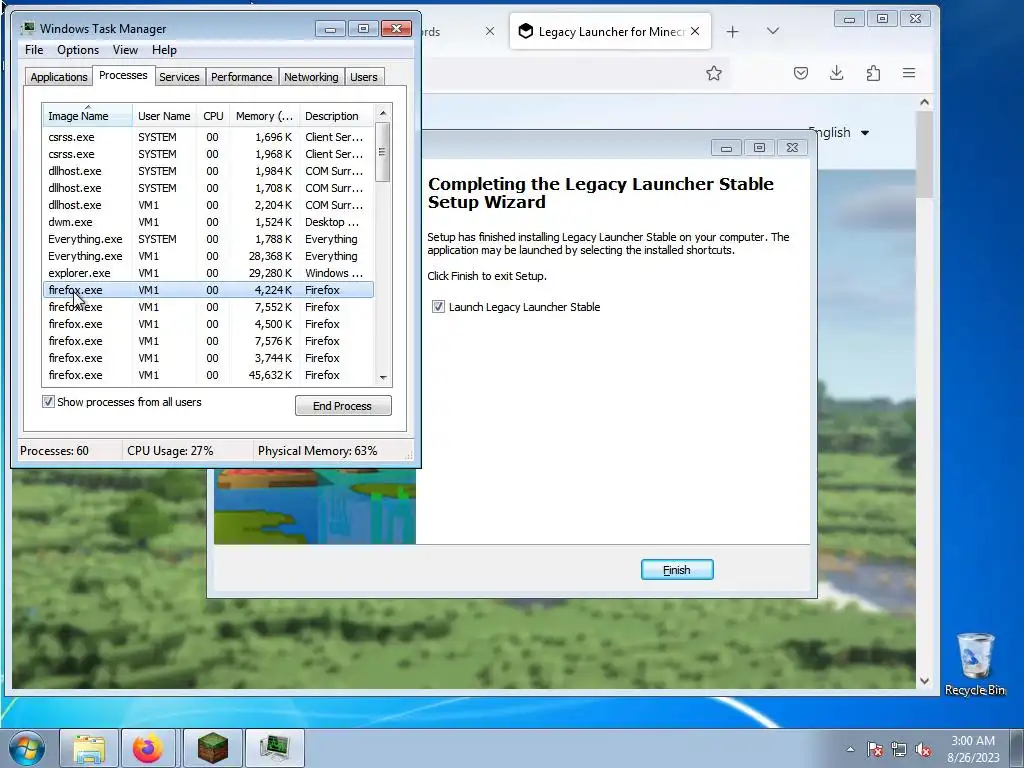Open Windows Explorer from the taskbar
This screenshot has height=768, width=1024.
coord(89,748)
